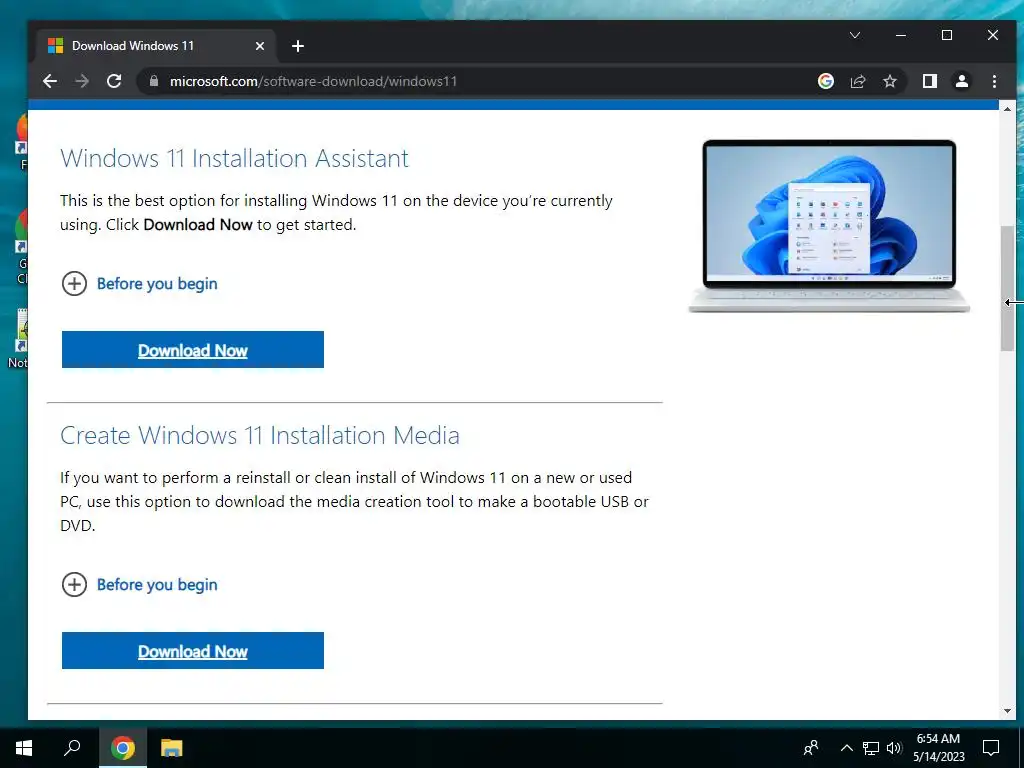This screenshot has height=768, width=1024.
Task: Click the Windows 11 laptop image
Action: [829, 225]
